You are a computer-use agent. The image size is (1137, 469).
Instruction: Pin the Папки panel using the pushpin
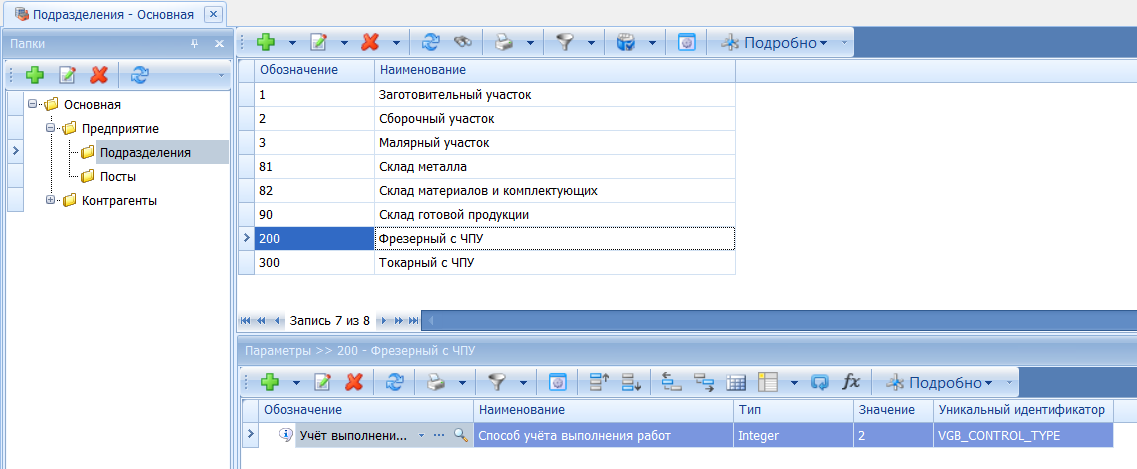click(194, 44)
